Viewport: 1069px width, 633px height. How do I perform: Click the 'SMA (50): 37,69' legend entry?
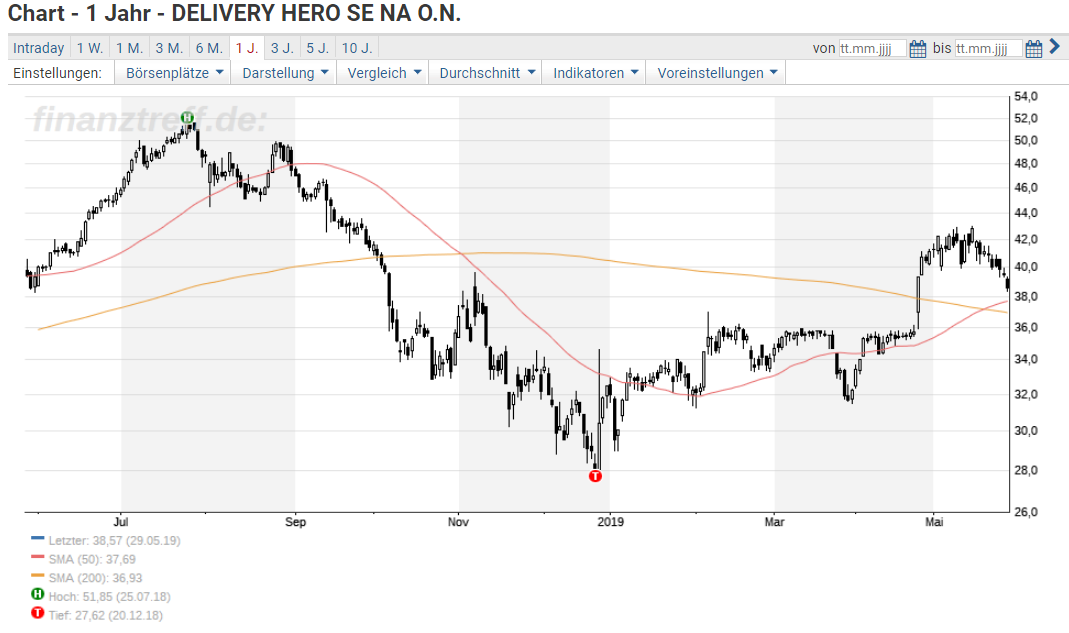(92, 559)
